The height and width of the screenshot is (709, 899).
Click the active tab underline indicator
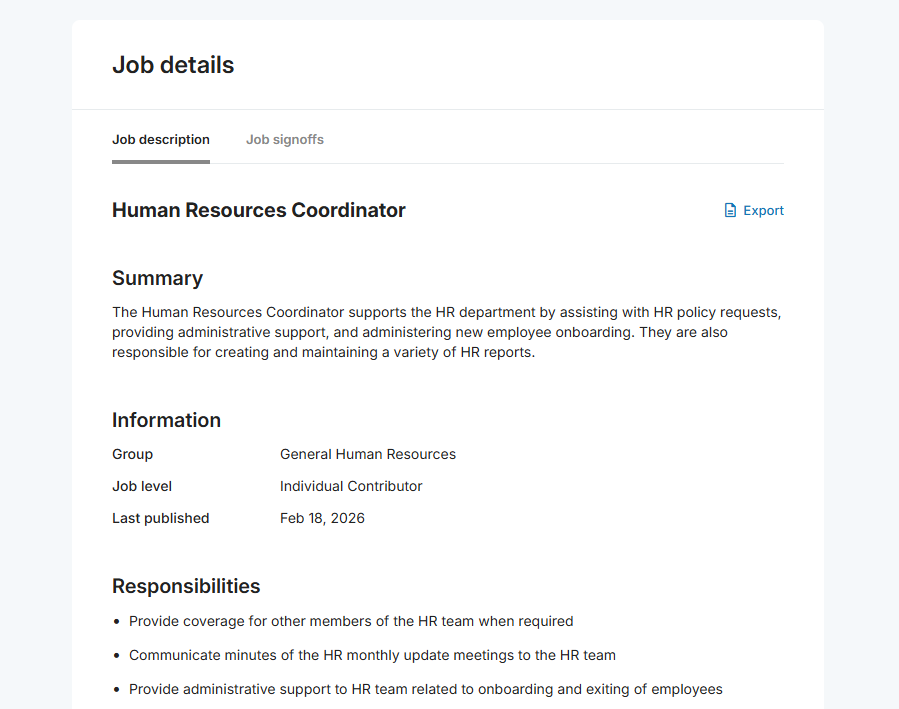[160, 160]
